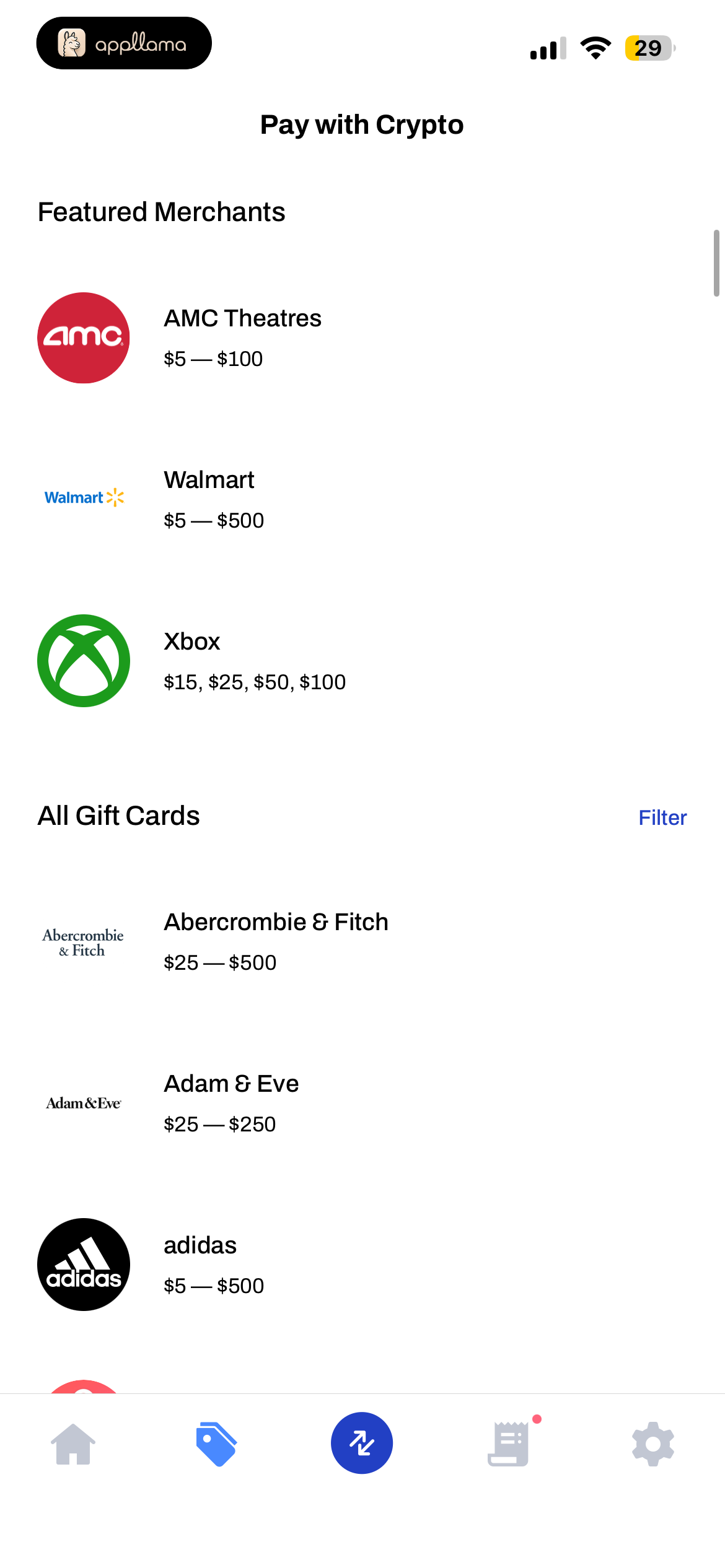Tap the adidas logo icon

coord(84,1265)
